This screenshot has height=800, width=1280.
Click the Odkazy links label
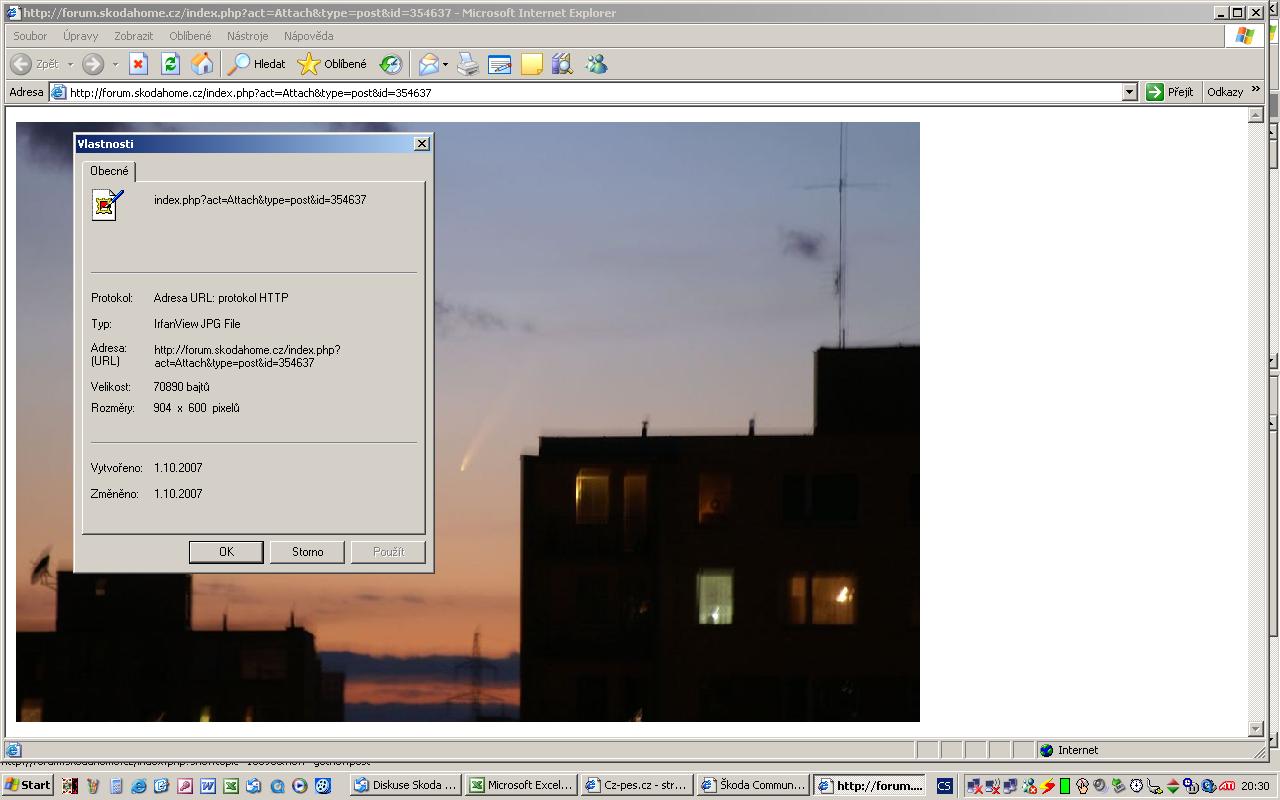1225,92
